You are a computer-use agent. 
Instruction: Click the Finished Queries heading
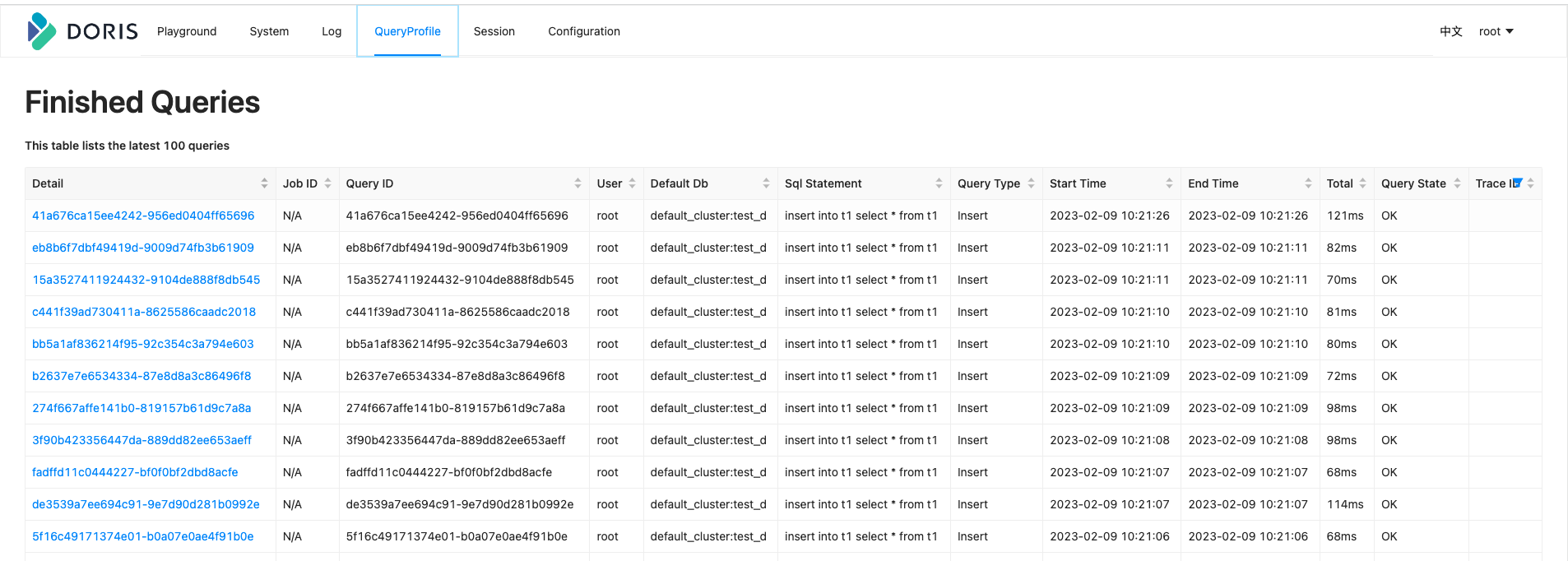(x=142, y=102)
